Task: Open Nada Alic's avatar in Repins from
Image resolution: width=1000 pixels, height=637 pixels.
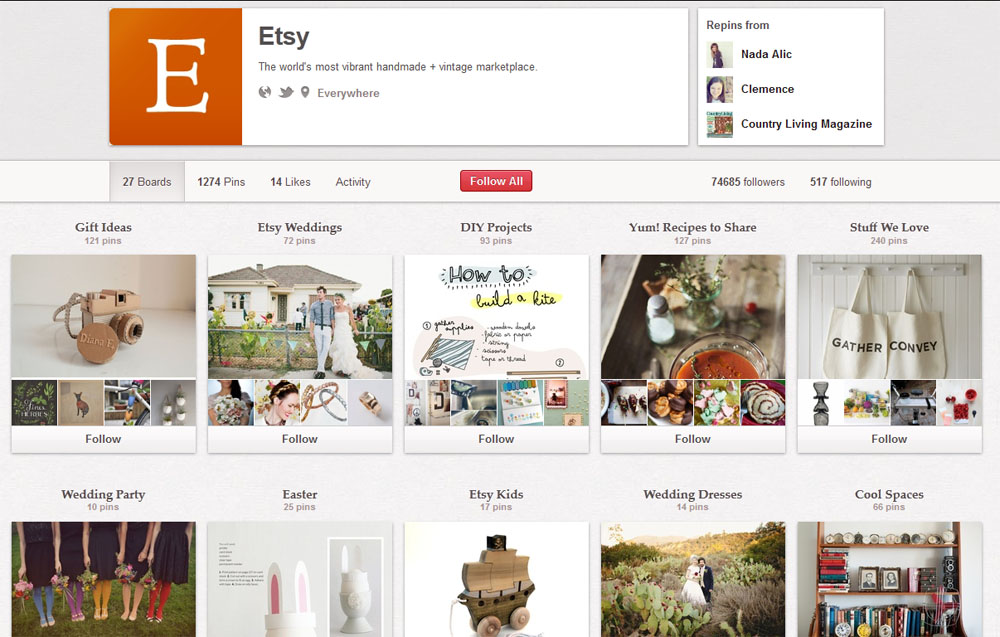Action: point(719,55)
